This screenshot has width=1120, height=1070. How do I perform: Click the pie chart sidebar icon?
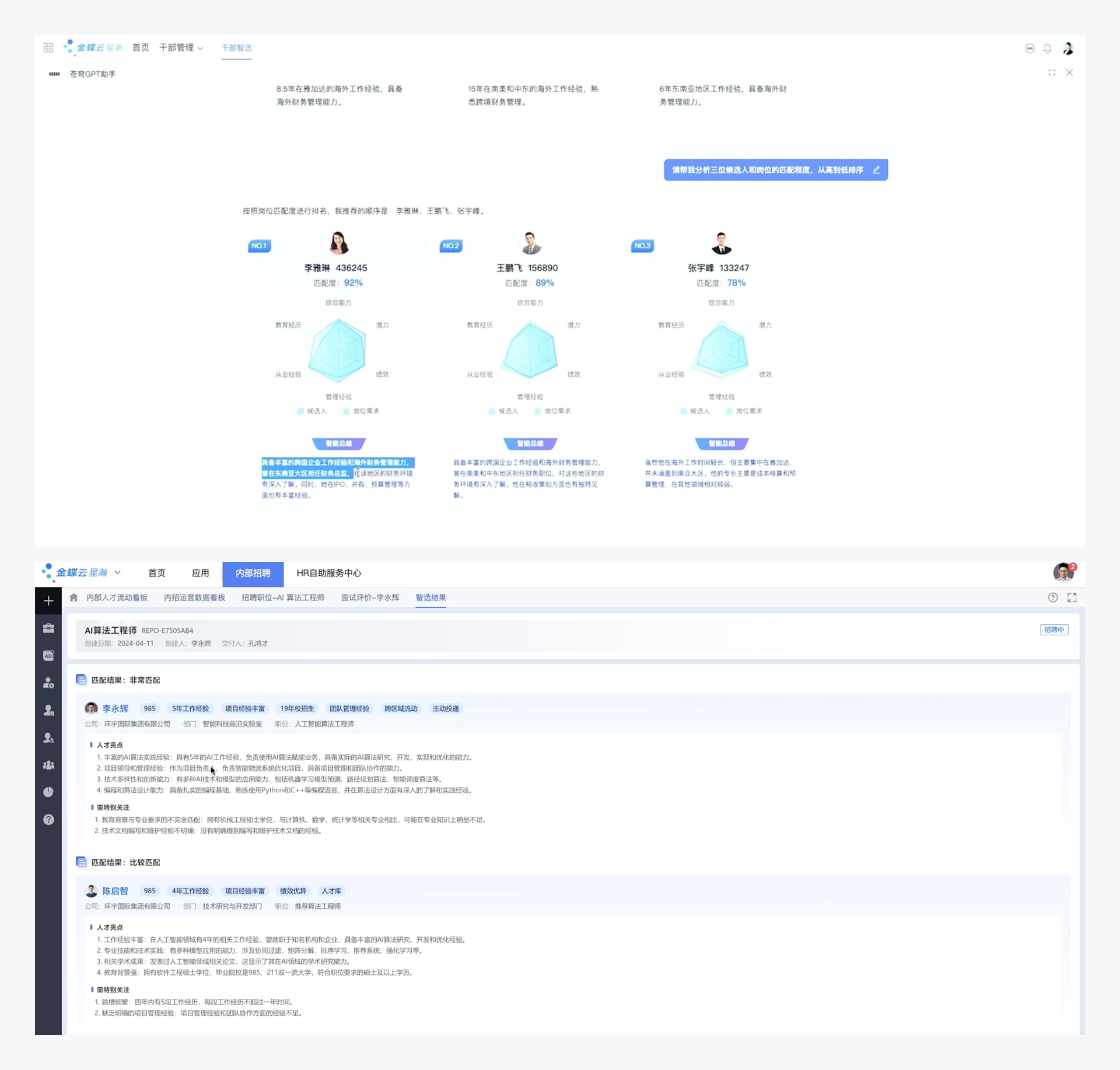point(48,792)
